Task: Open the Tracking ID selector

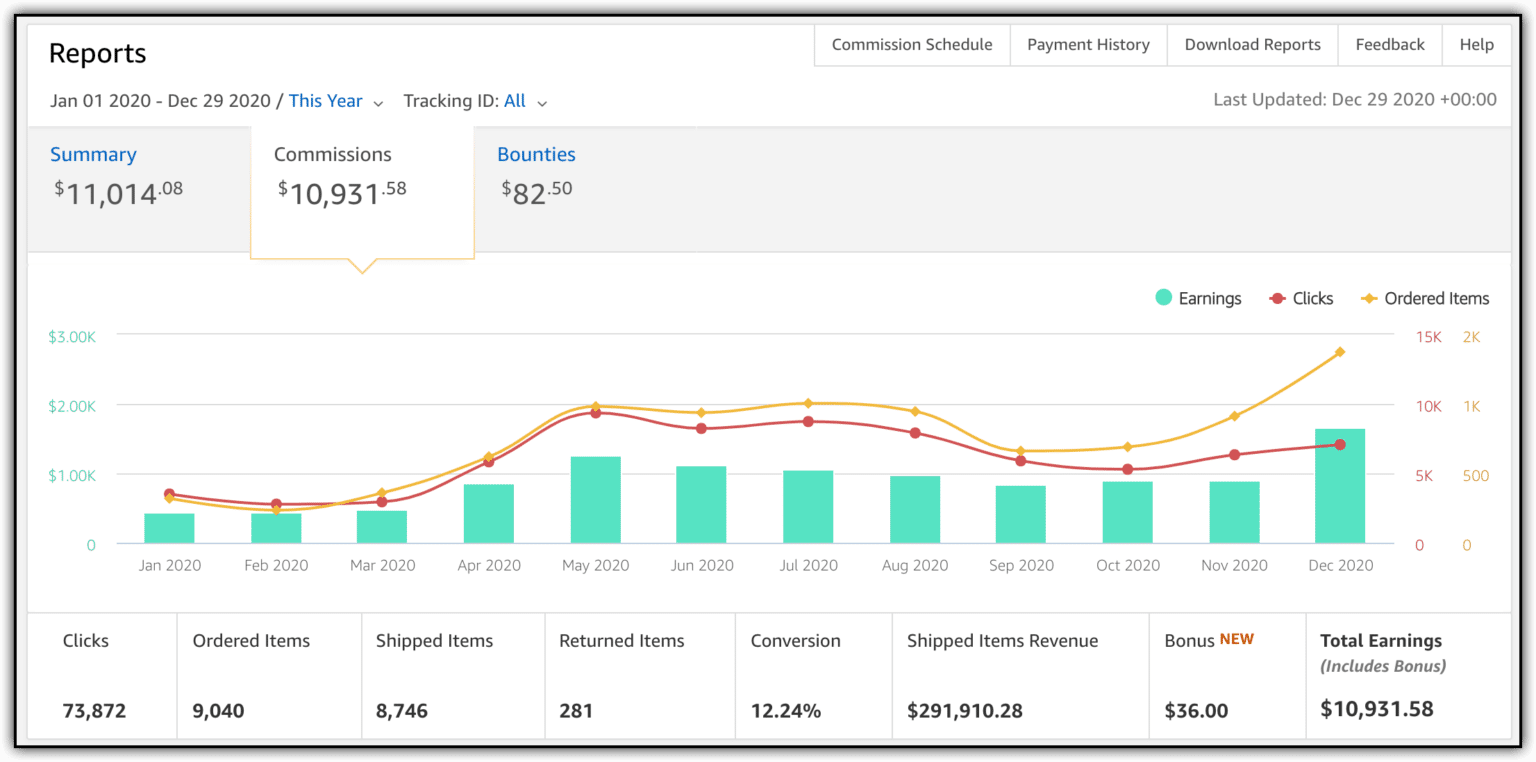Action: (x=515, y=101)
